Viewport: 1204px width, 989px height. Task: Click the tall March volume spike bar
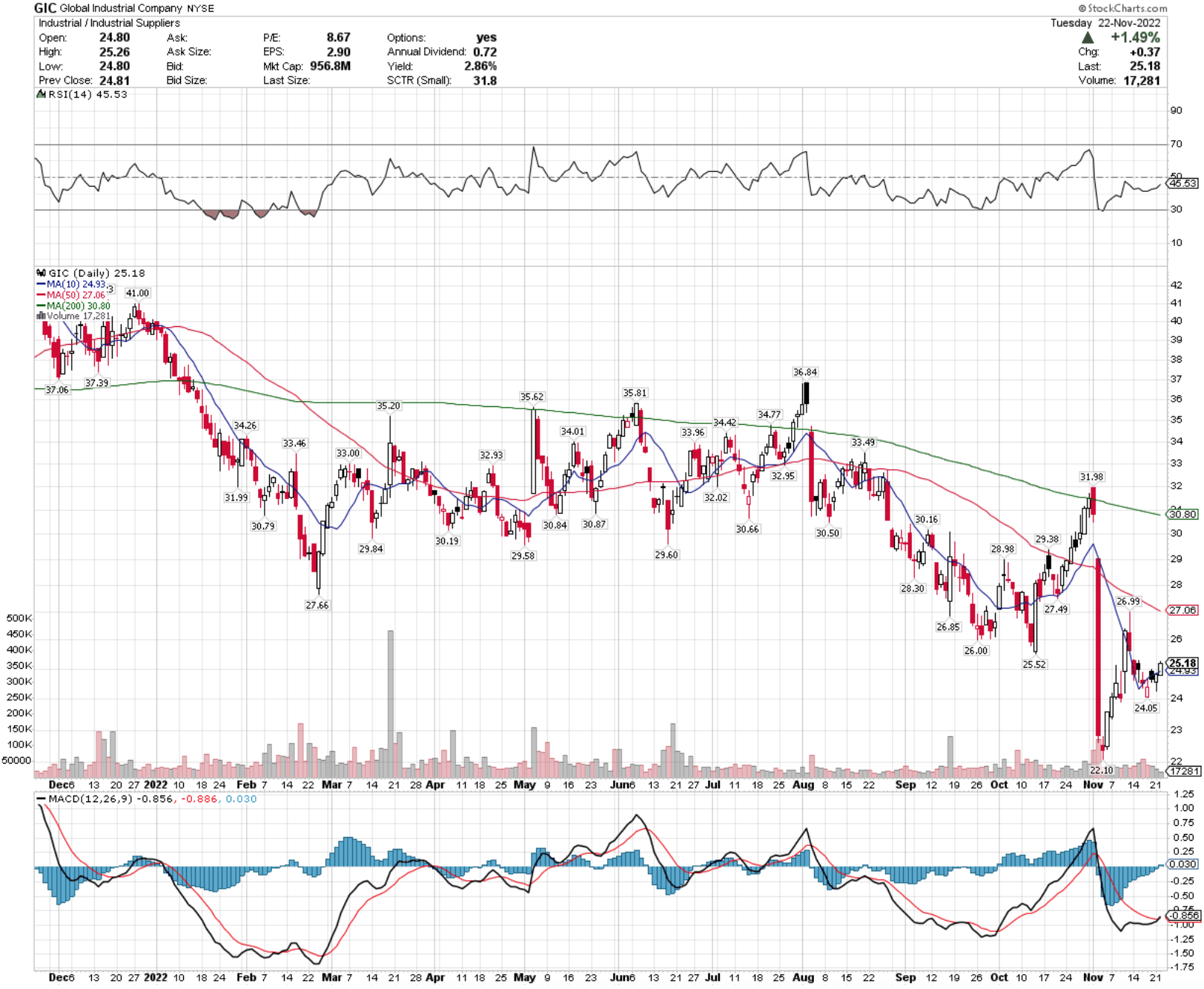(x=391, y=704)
